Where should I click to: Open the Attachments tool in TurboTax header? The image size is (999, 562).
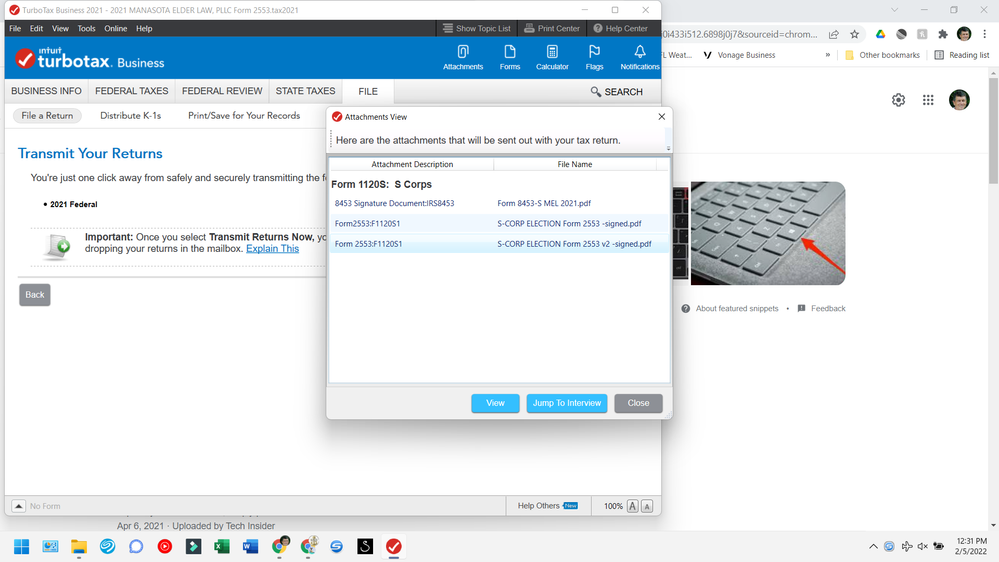click(463, 57)
